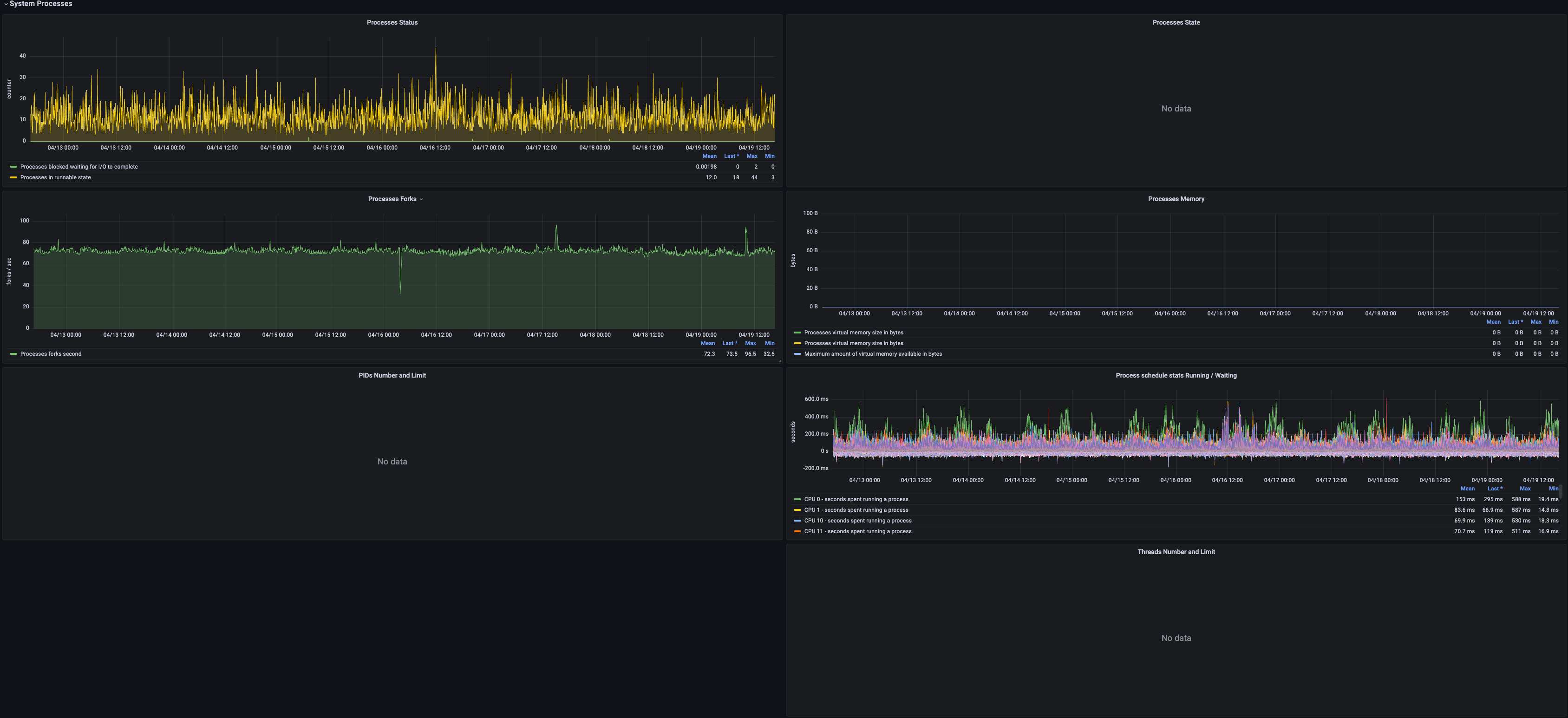This screenshot has width=1568, height=718.
Task: Click the 18.3 ms min value for CPU 10
Action: coord(1548,521)
